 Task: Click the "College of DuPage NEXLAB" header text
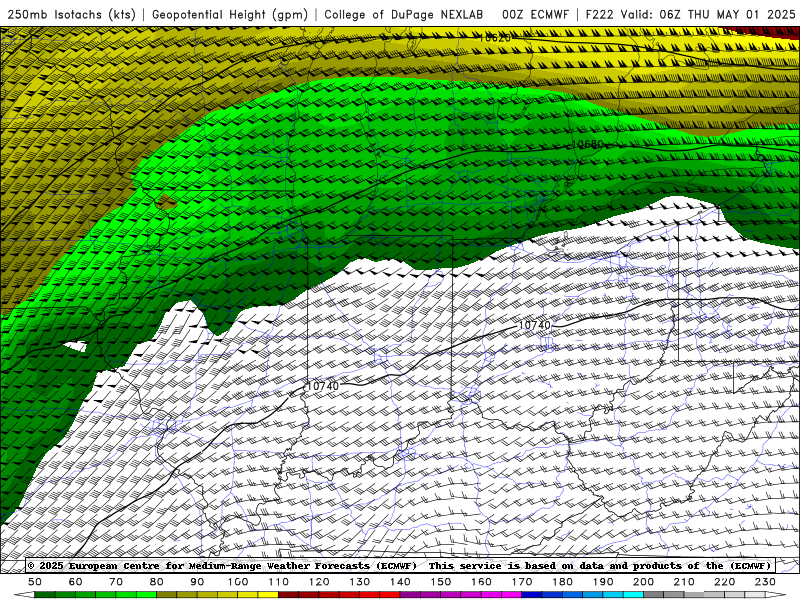pyautogui.click(x=403, y=15)
